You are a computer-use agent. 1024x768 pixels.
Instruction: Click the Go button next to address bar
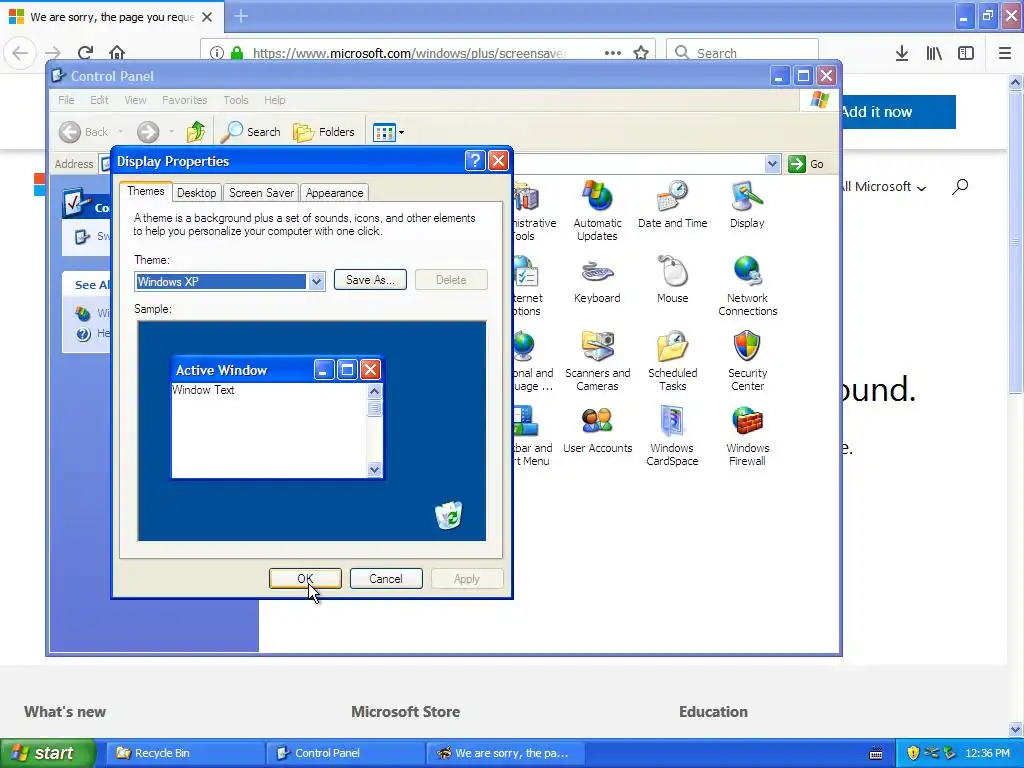tap(806, 164)
